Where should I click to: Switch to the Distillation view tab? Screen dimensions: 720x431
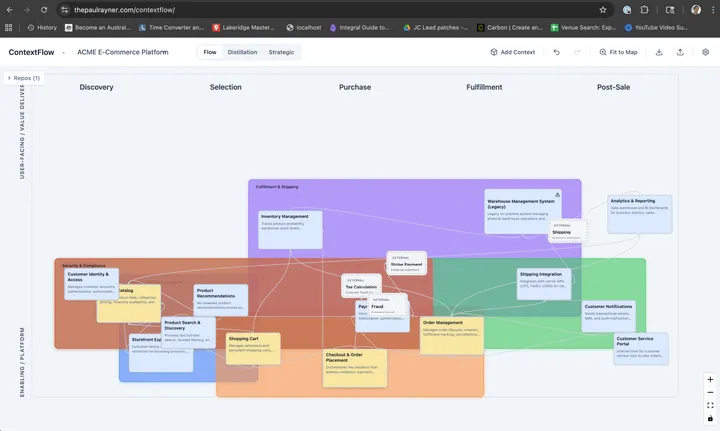[242, 52]
